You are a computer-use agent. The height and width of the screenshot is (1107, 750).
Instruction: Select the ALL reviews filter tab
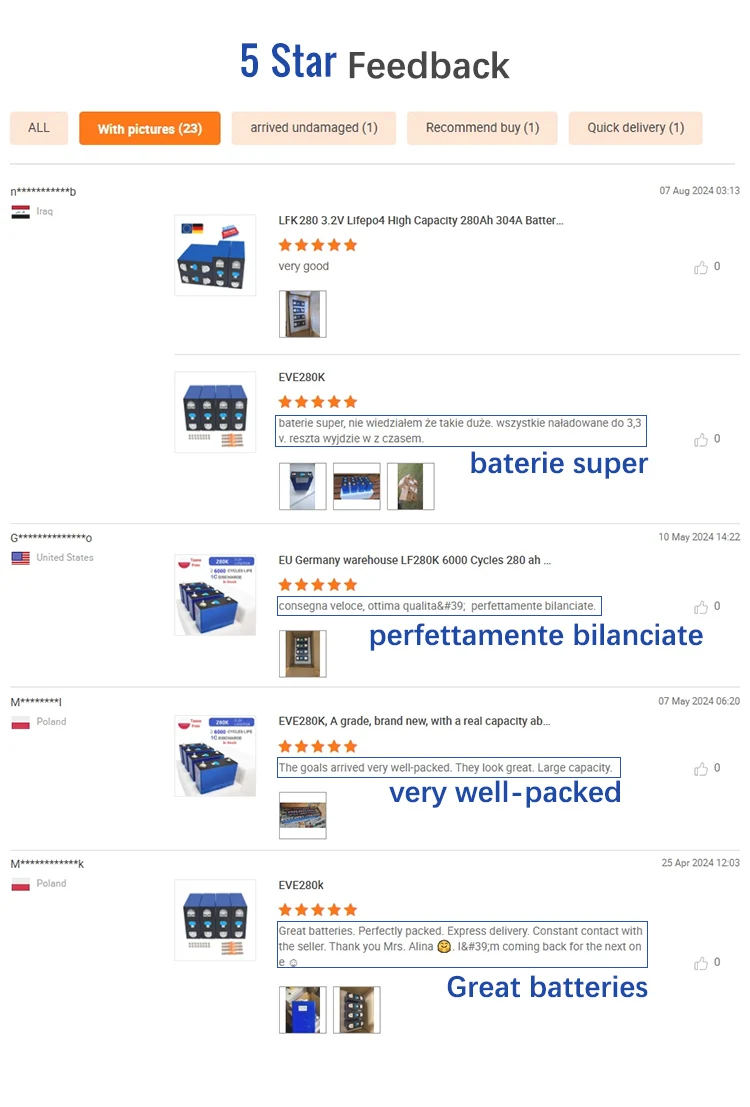(39, 128)
